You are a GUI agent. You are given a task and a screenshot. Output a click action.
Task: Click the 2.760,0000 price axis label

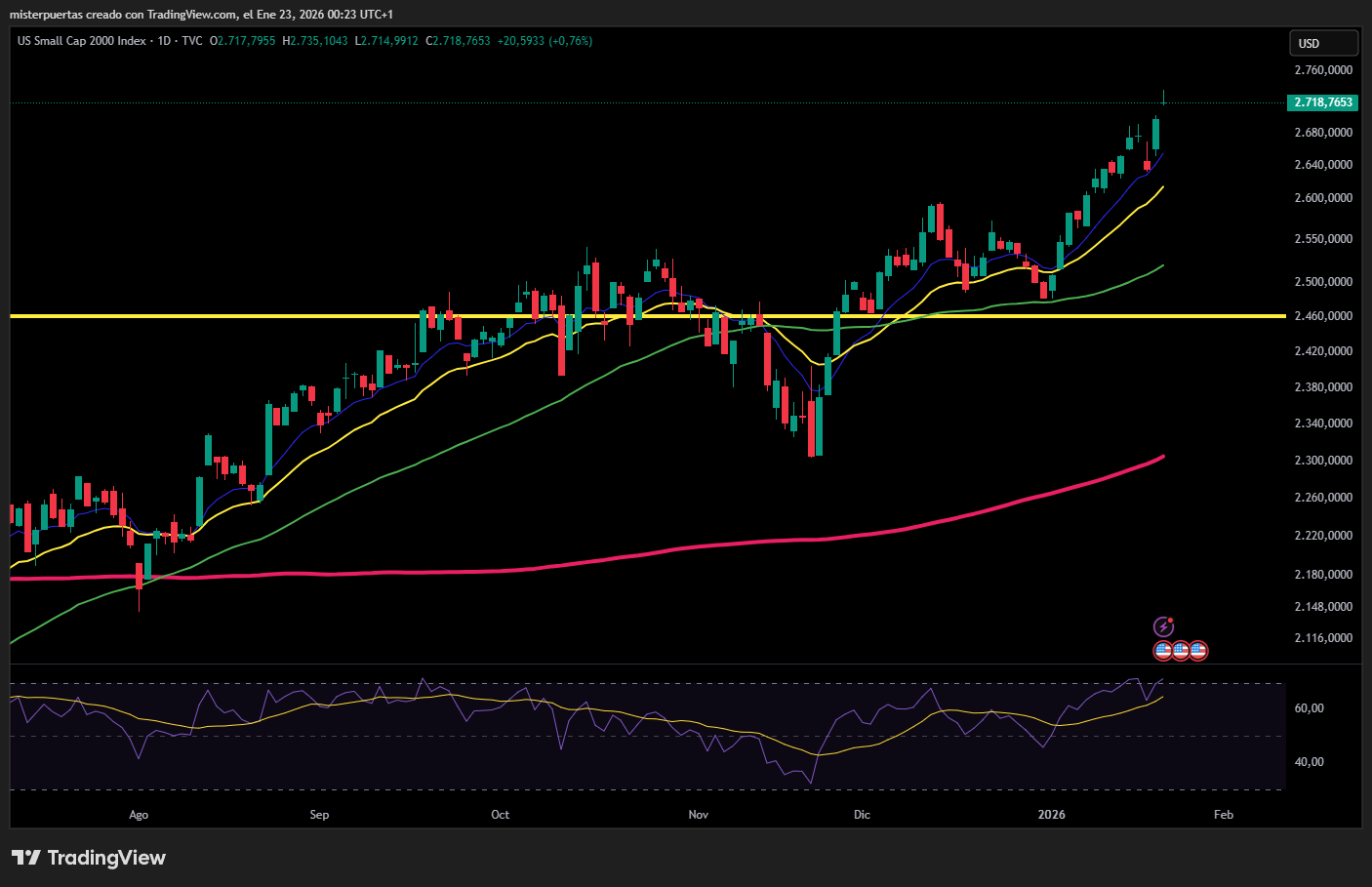[x=1323, y=70]
